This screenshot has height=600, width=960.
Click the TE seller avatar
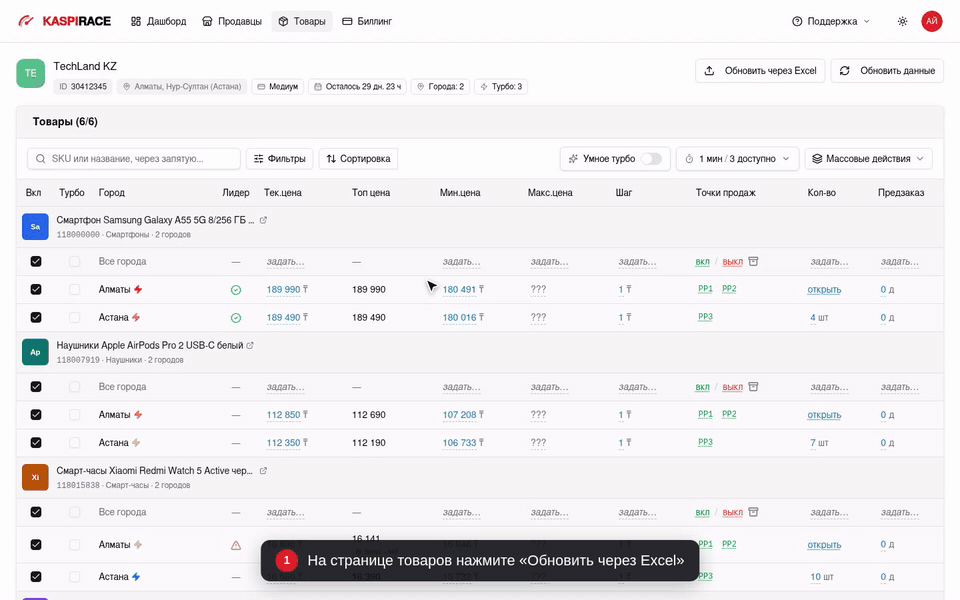(x=31, y=73)
